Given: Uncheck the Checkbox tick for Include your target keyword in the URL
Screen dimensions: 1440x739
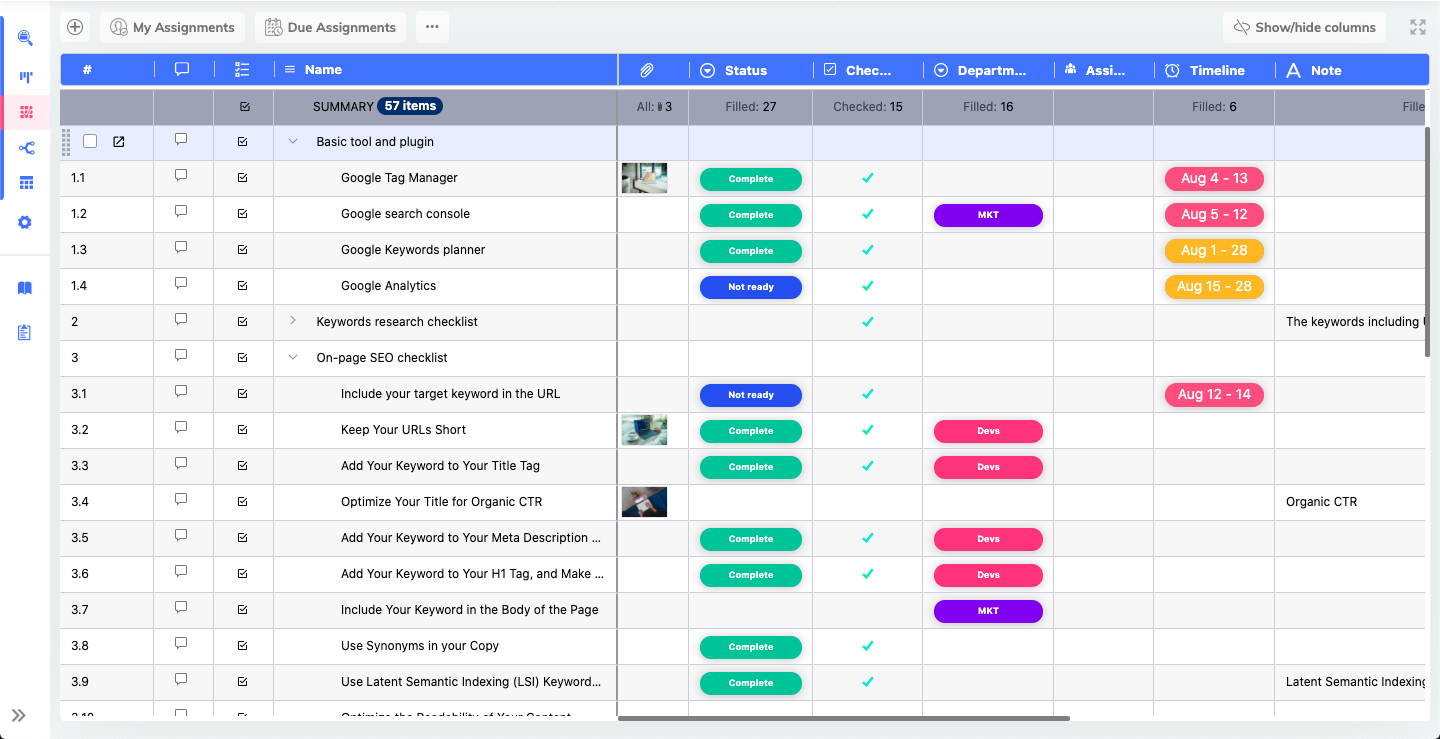Looking at the screenshot, I should tap(868, 394).
